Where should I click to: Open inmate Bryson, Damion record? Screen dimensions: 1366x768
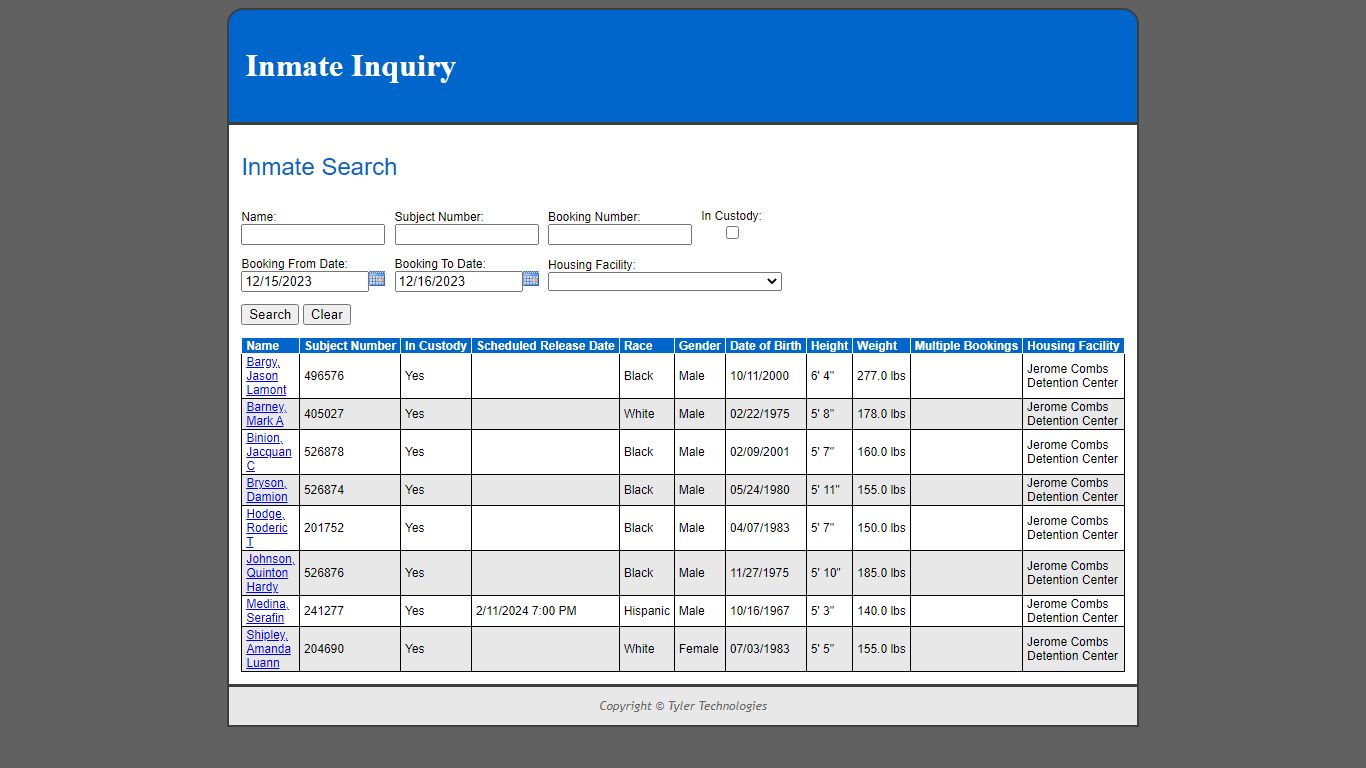(x=267, y=490)
